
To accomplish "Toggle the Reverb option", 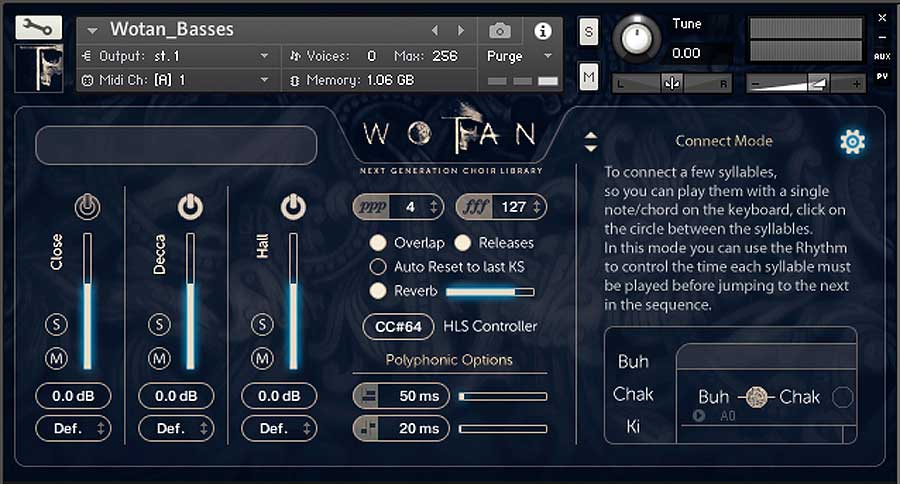I will pyautogui.click(x=378, y=291).
